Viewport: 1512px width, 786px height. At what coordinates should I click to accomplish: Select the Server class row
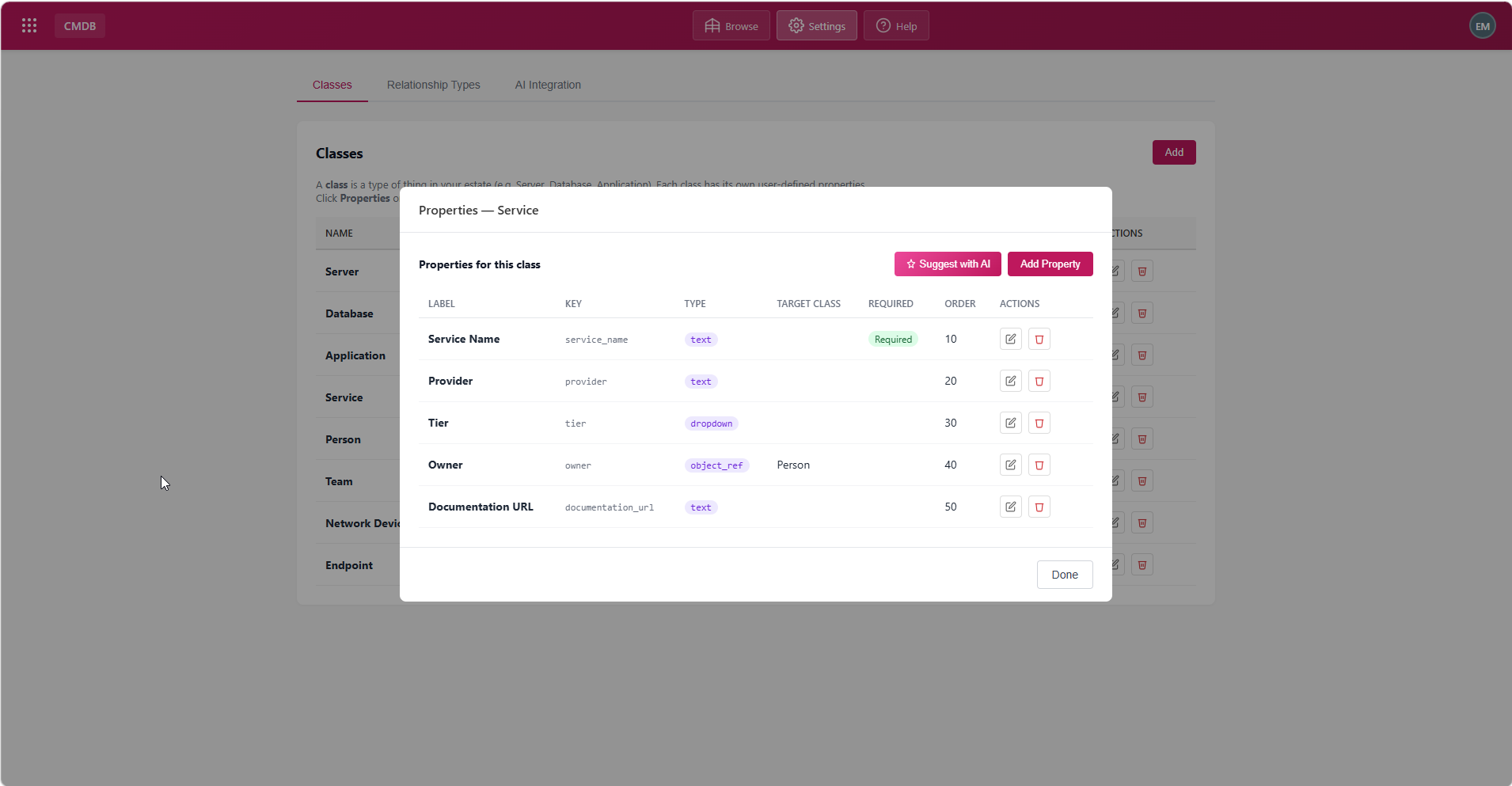358,271
